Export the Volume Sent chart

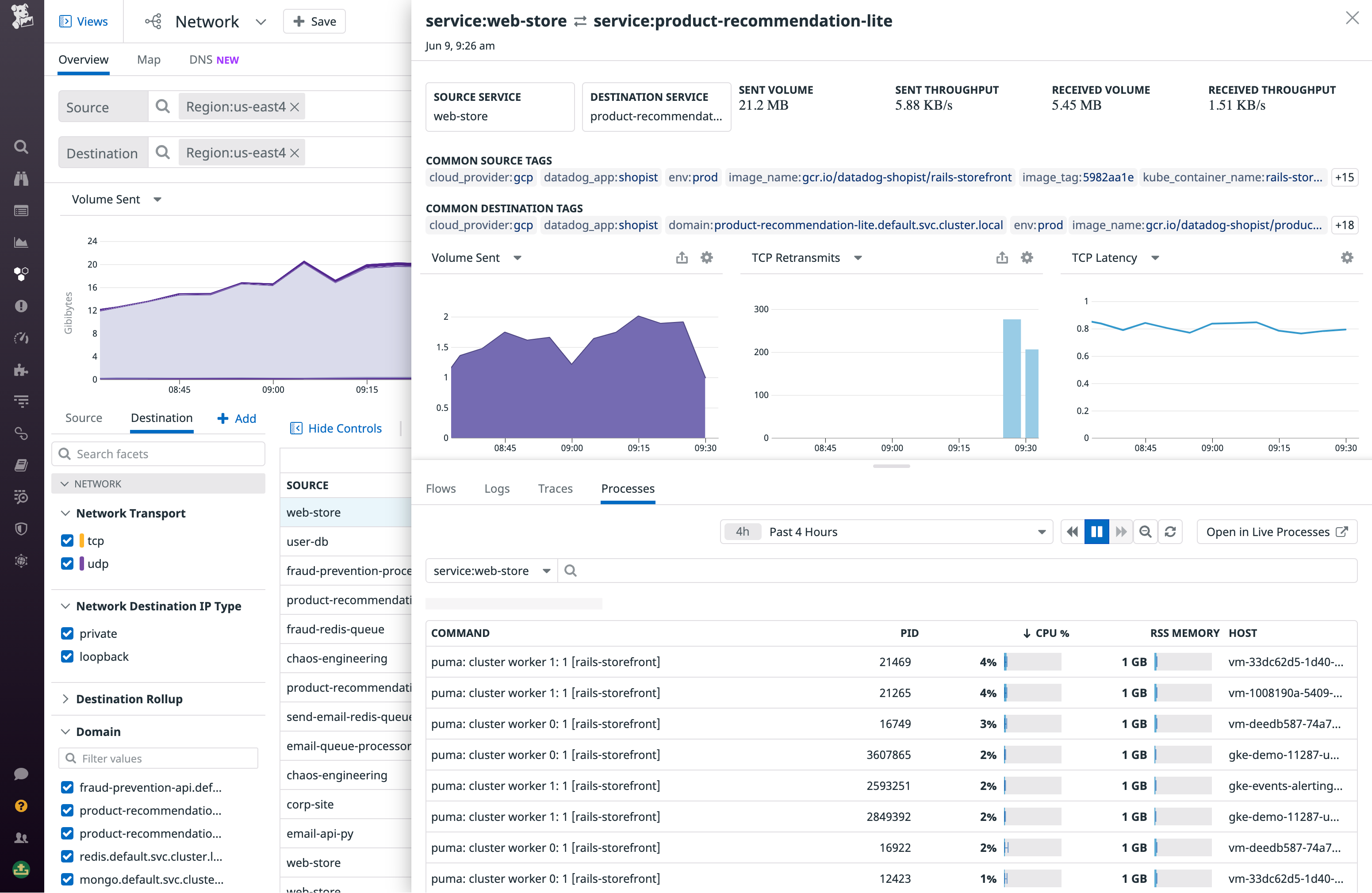(682, 258)
